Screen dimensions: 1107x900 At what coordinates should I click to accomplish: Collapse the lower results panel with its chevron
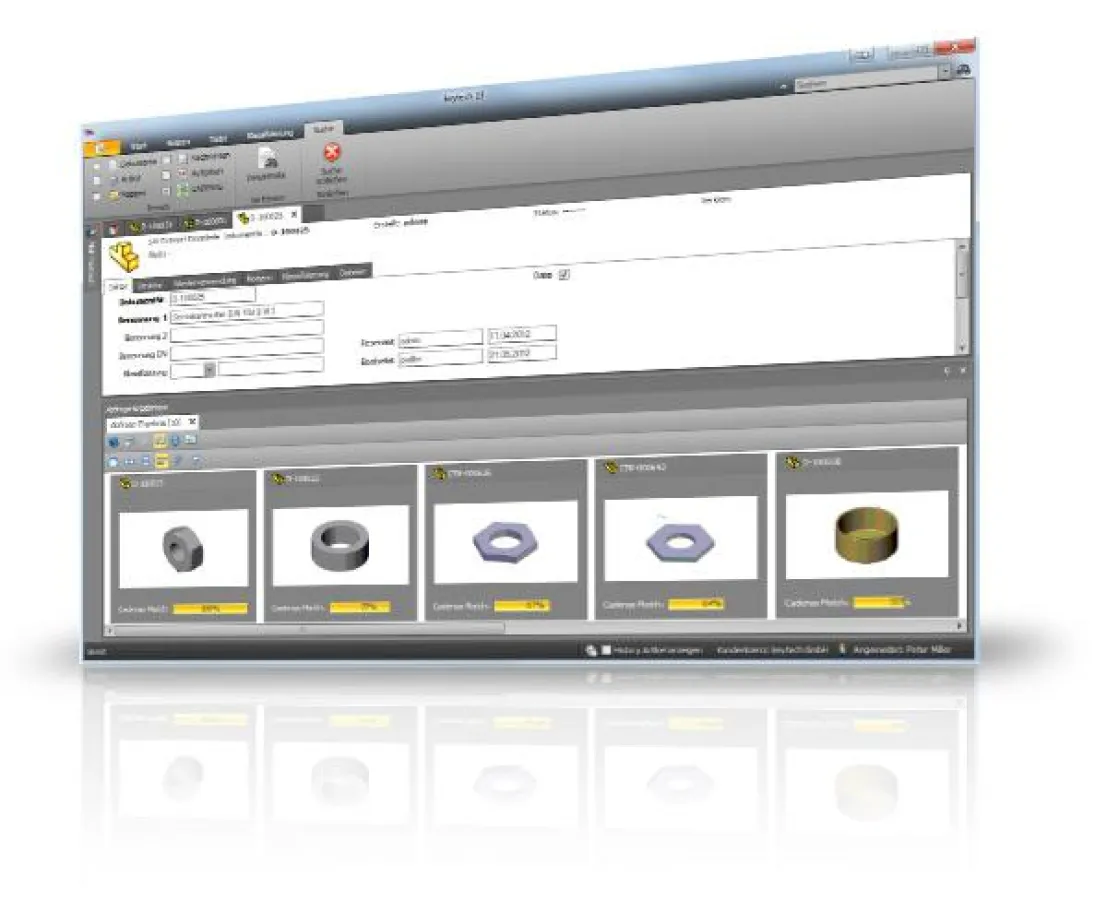(x=948, y=369)
